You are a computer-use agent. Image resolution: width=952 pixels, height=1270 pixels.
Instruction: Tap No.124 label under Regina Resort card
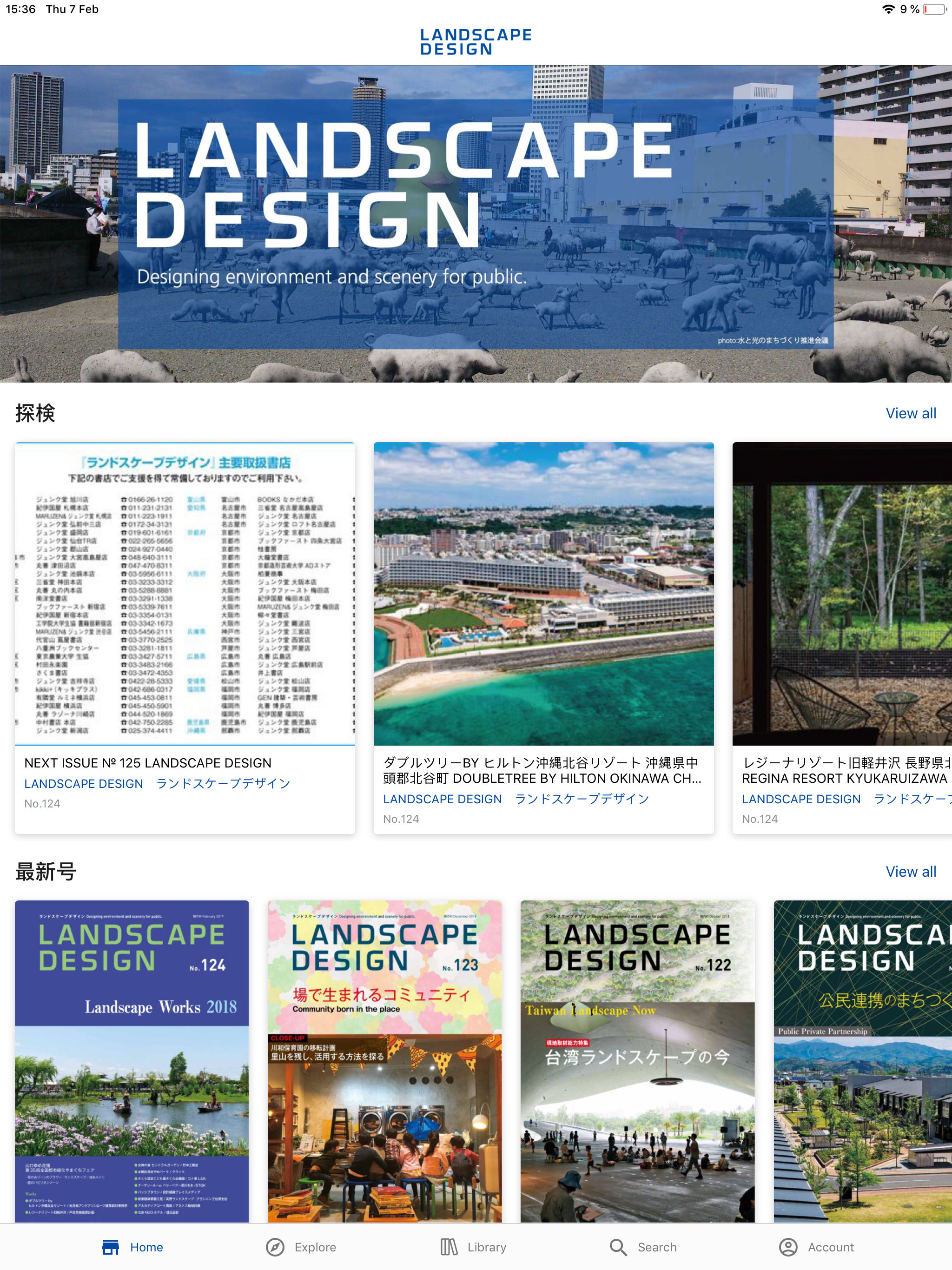760,819
